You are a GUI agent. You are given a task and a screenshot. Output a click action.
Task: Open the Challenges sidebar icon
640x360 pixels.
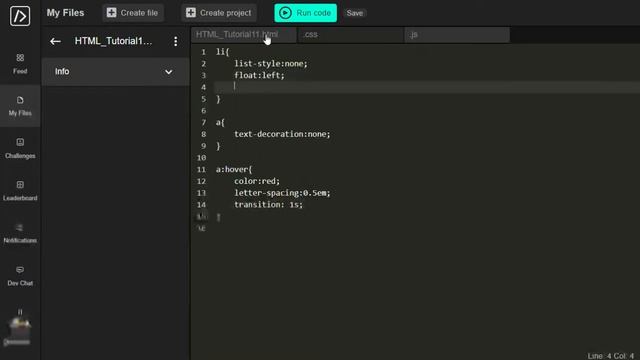pyautogui.click(x=20, y=142)
